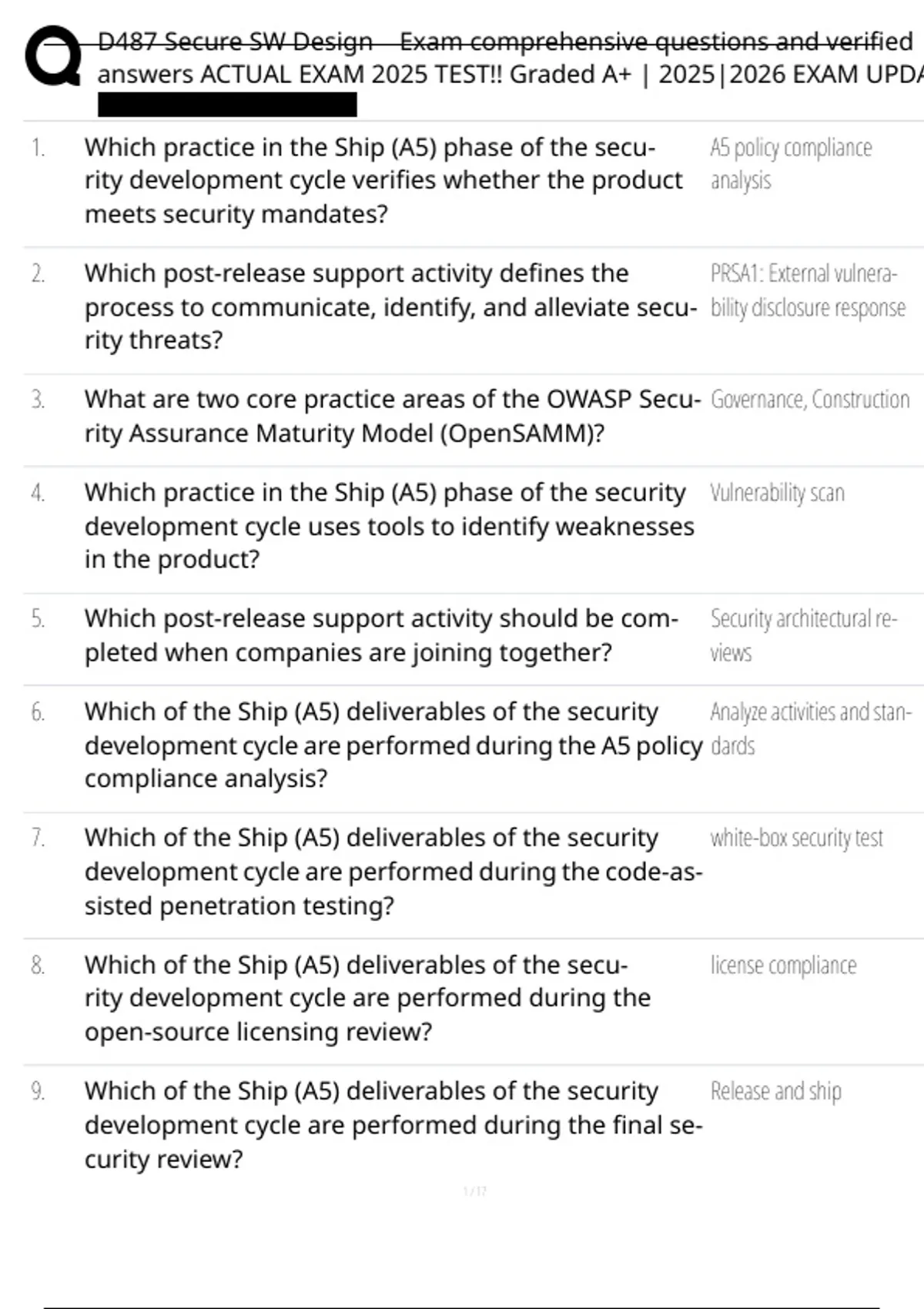Image resolution: width=924 pixels, height=1309 pixels.
Task: Click the "Analyze activities and standards" answer
Action: [810, 728]
